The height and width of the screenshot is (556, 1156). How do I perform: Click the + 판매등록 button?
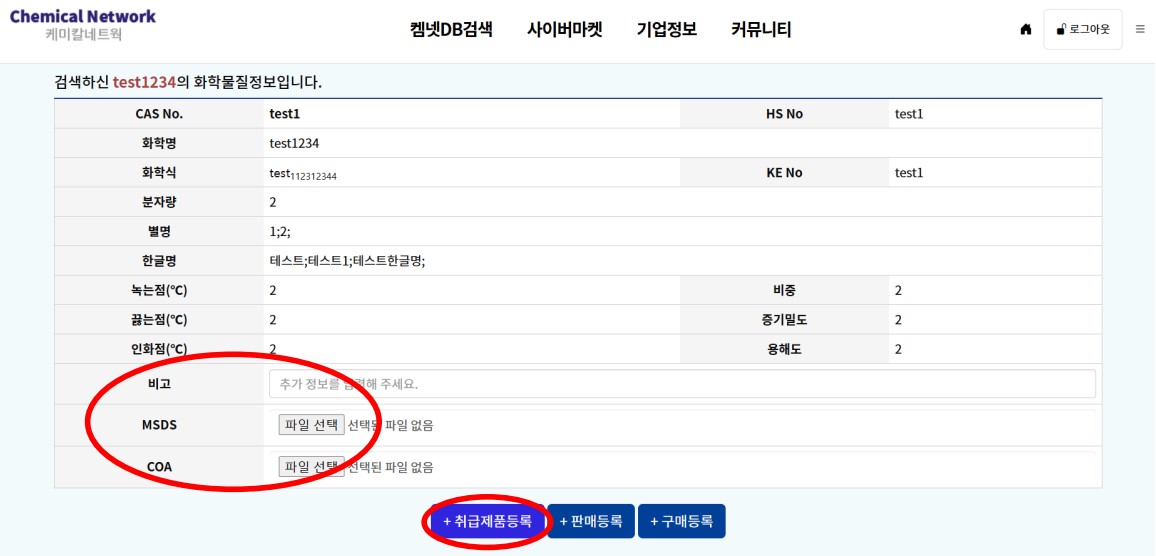pyautogui.click(x=590, y=521)
